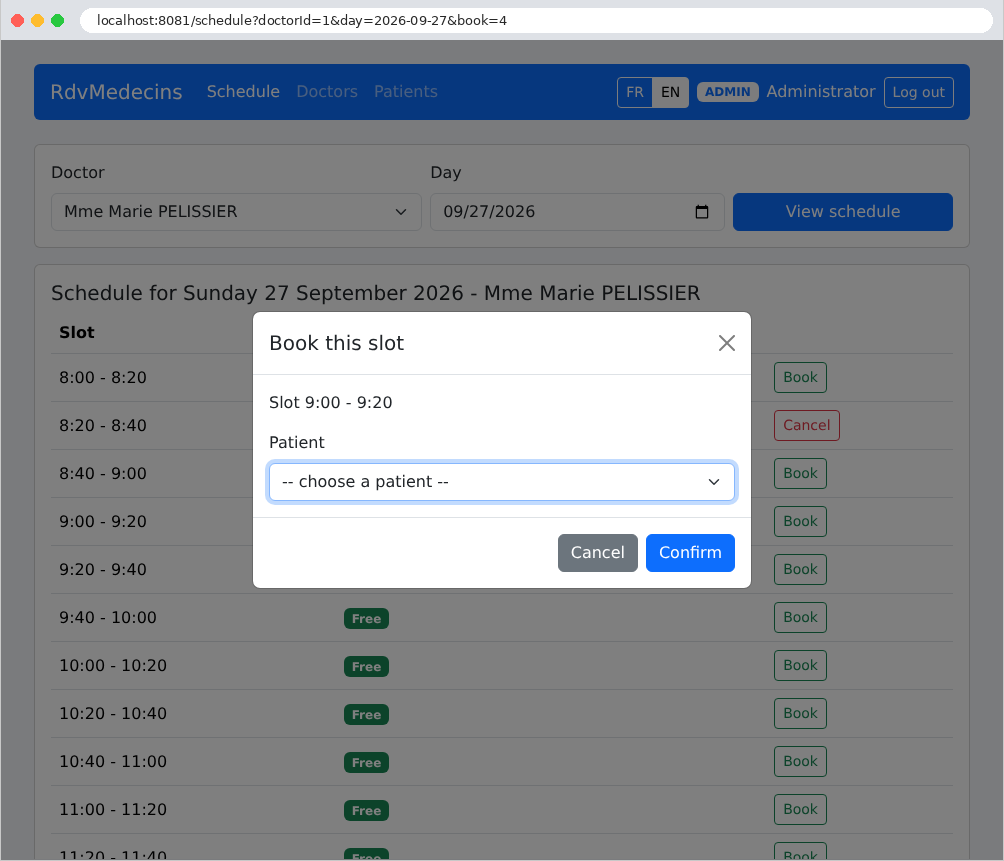
Task: Book the 10:40 - 11:00 slot
Action: coord(800,762)
